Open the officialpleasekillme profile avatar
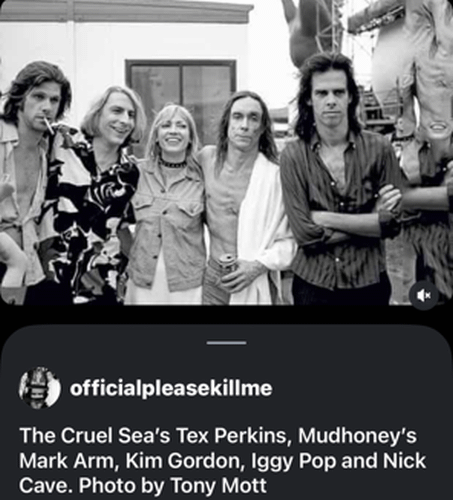The height and width of the screenshot is (500, 453). (x=40, y=388)
